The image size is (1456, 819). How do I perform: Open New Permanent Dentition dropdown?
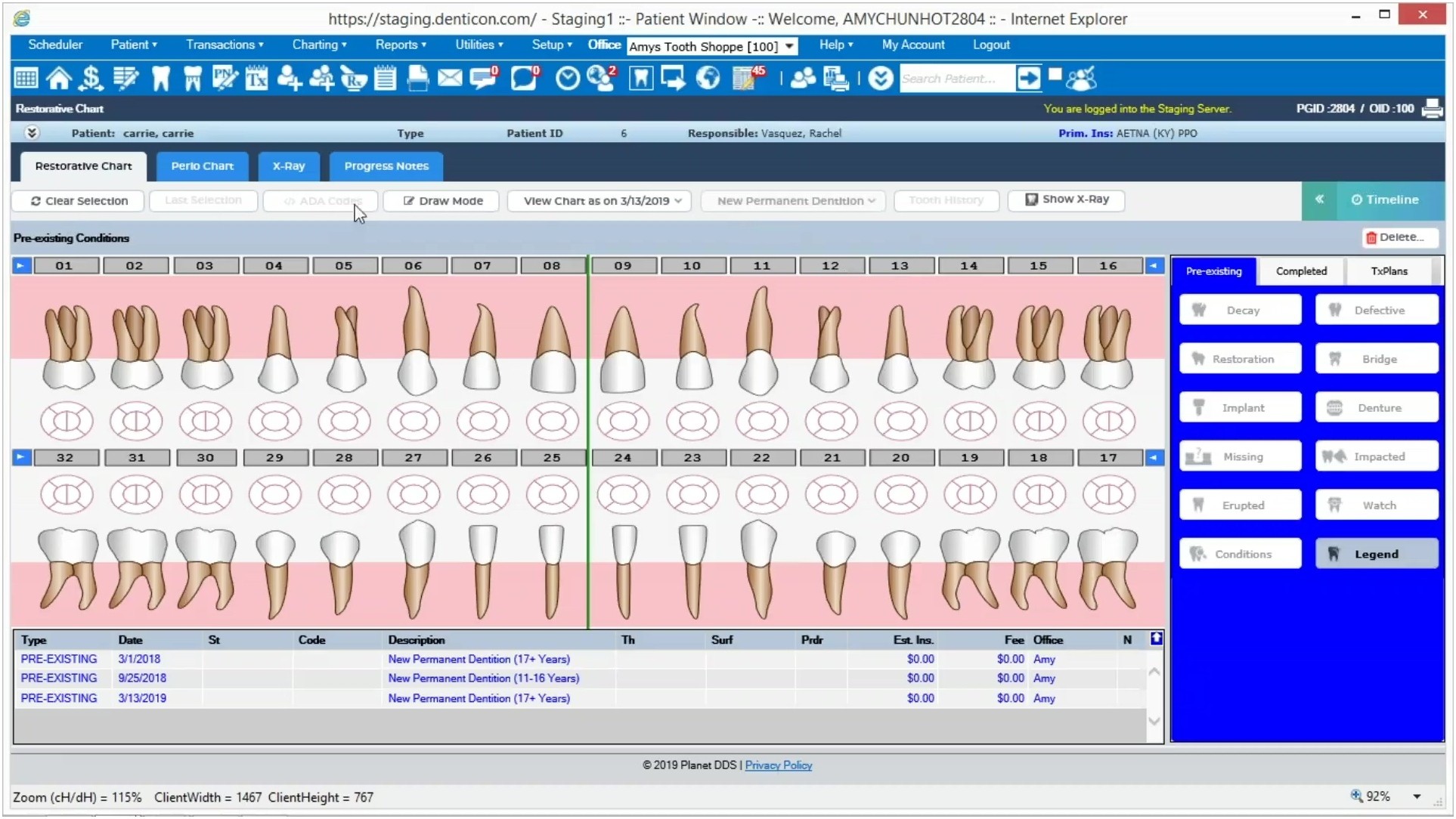point(793,201)
